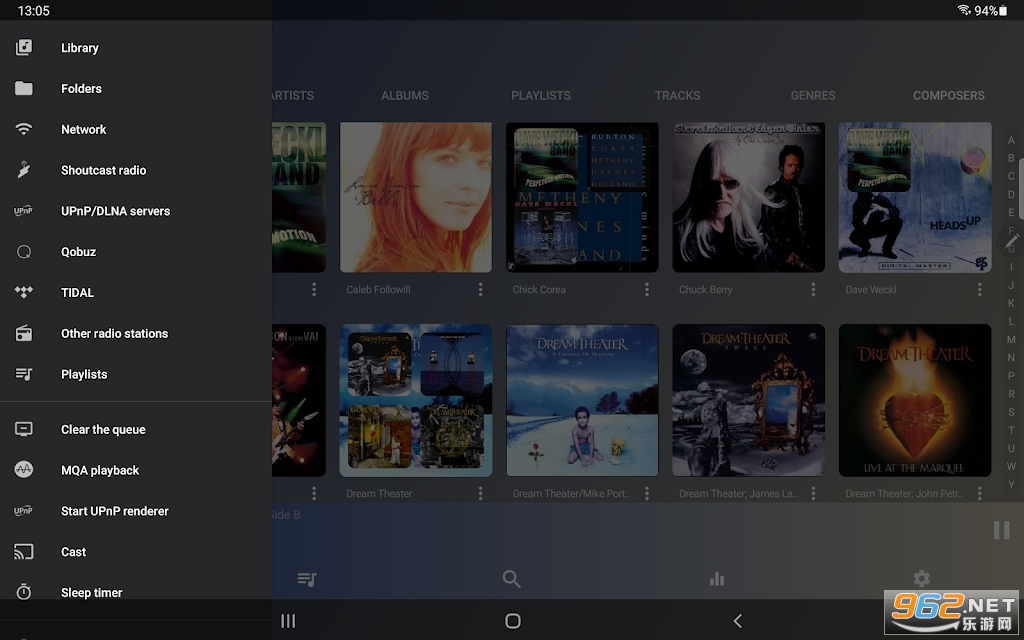Open the overflow menu for Caleb Followill
Image resolution: width=1024 pixels, height=640 pixels.
480,290
